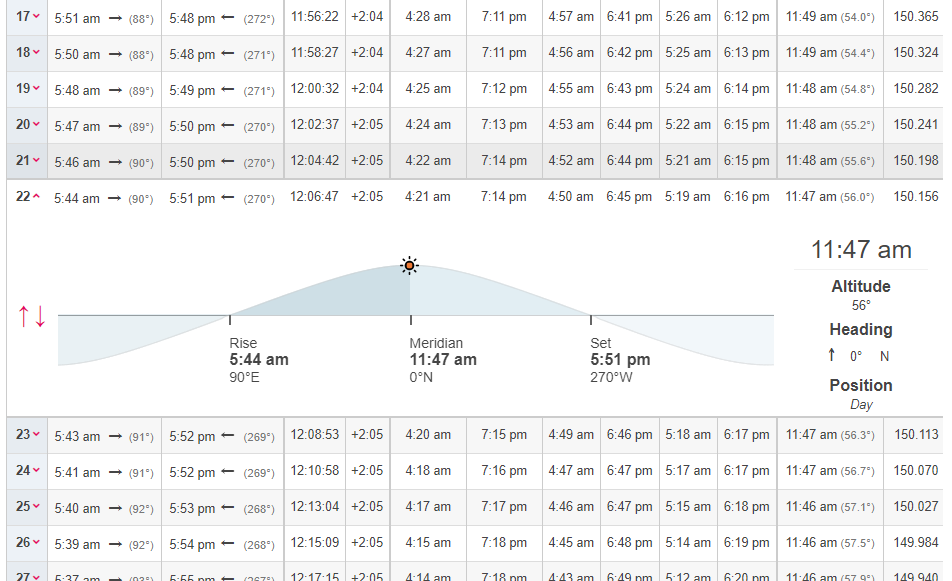Select solar noon 11:46 am (57.5°) cell
The image size is (952, 581).
830,543
